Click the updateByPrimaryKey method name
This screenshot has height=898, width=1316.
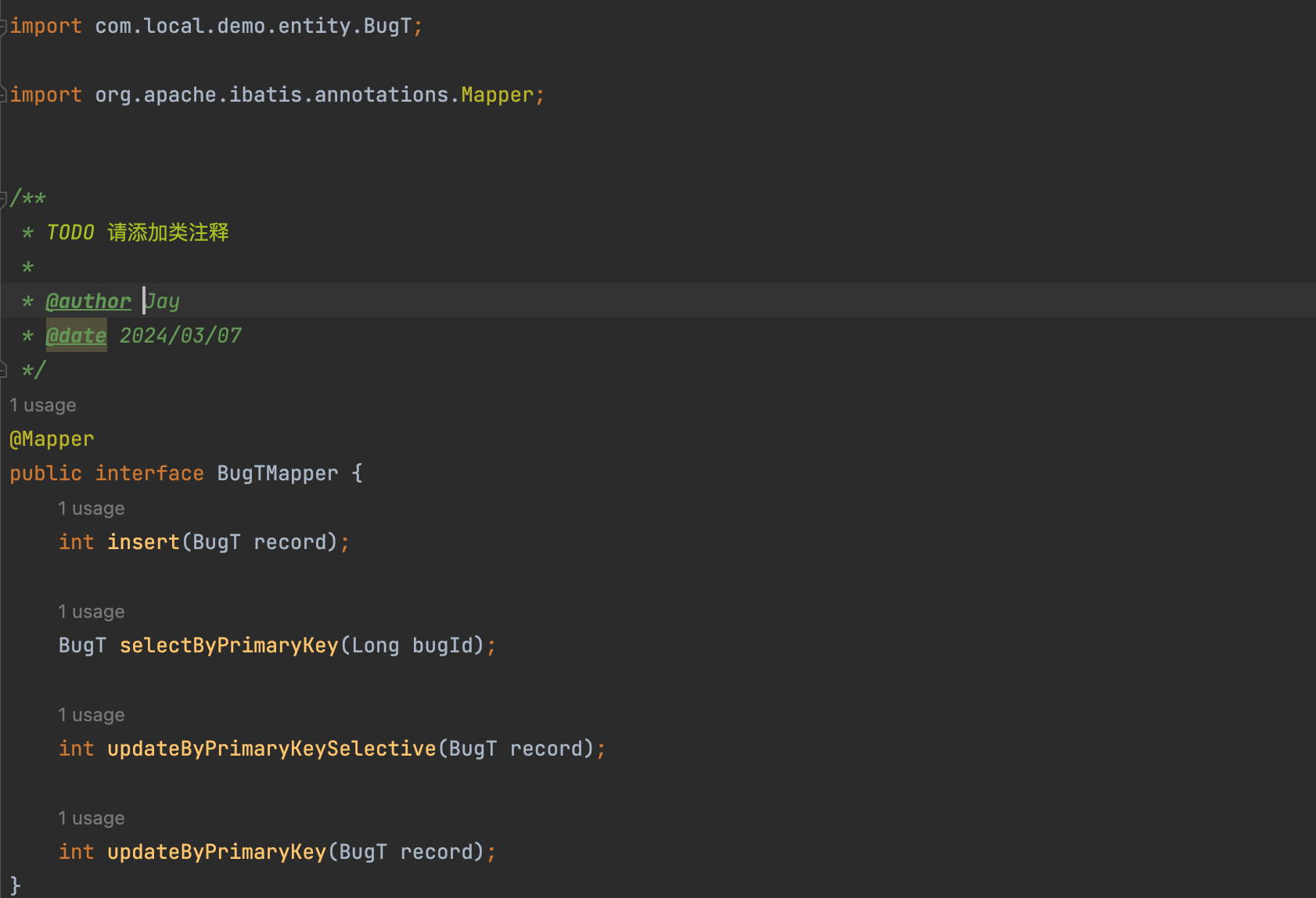pos(216,852)
